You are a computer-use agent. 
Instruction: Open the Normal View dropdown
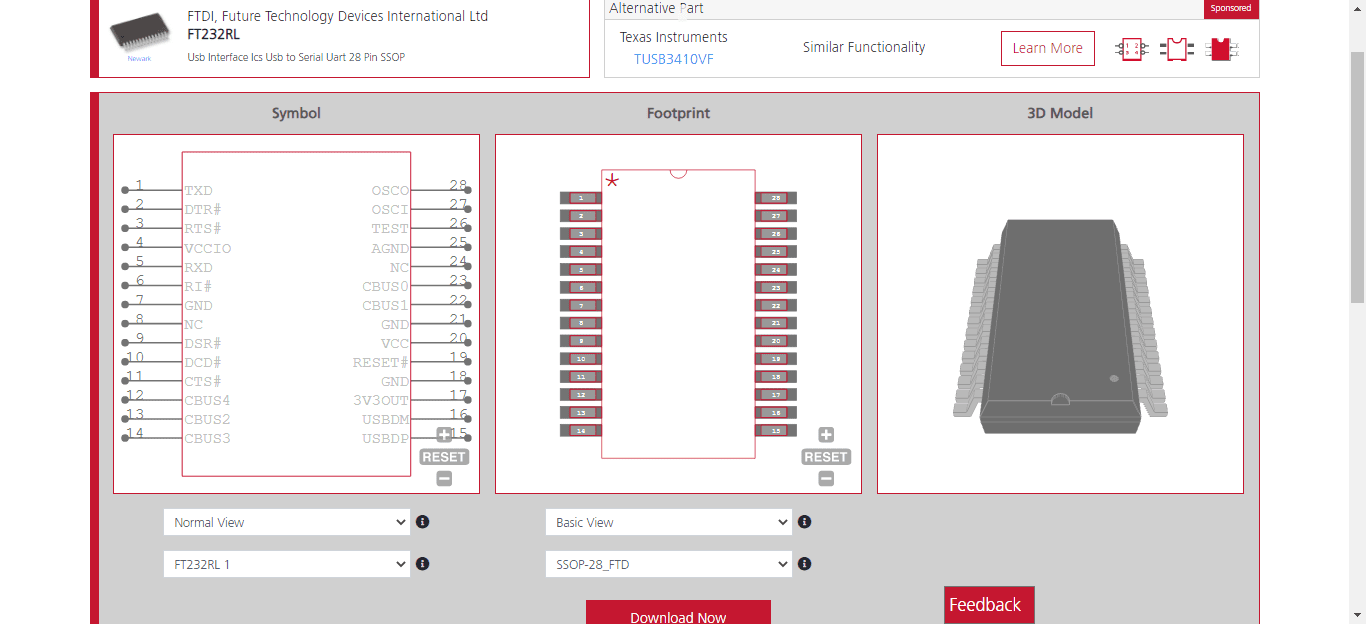click(287, 522)
